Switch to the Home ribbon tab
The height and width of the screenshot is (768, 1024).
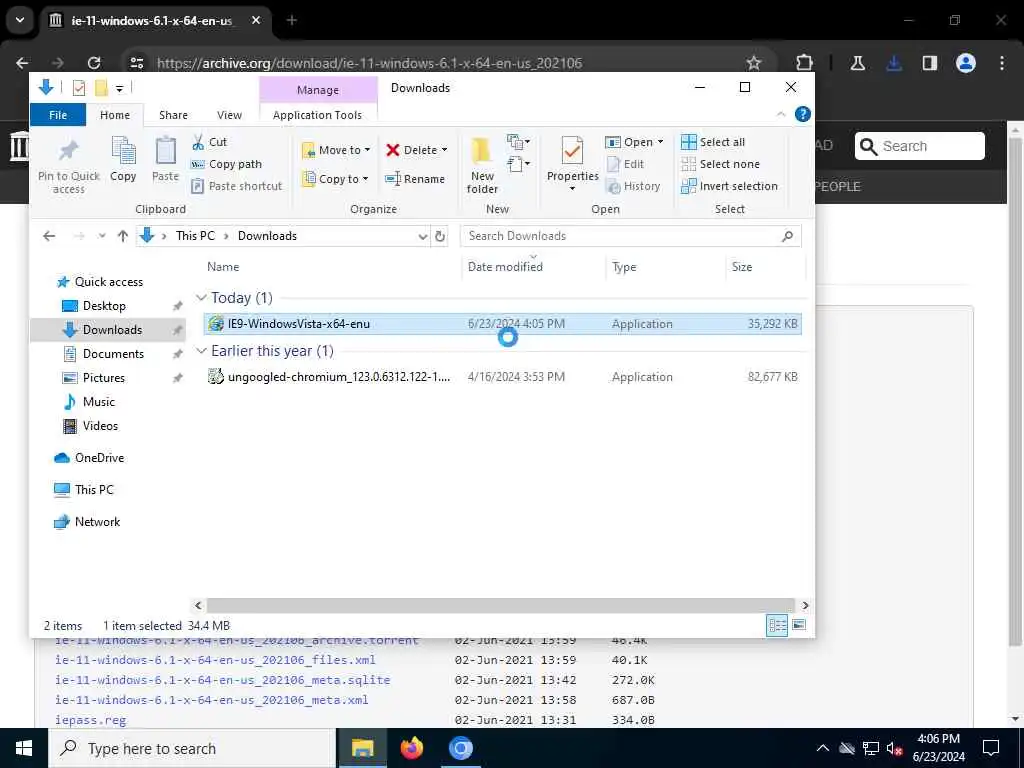click(115, 115)
